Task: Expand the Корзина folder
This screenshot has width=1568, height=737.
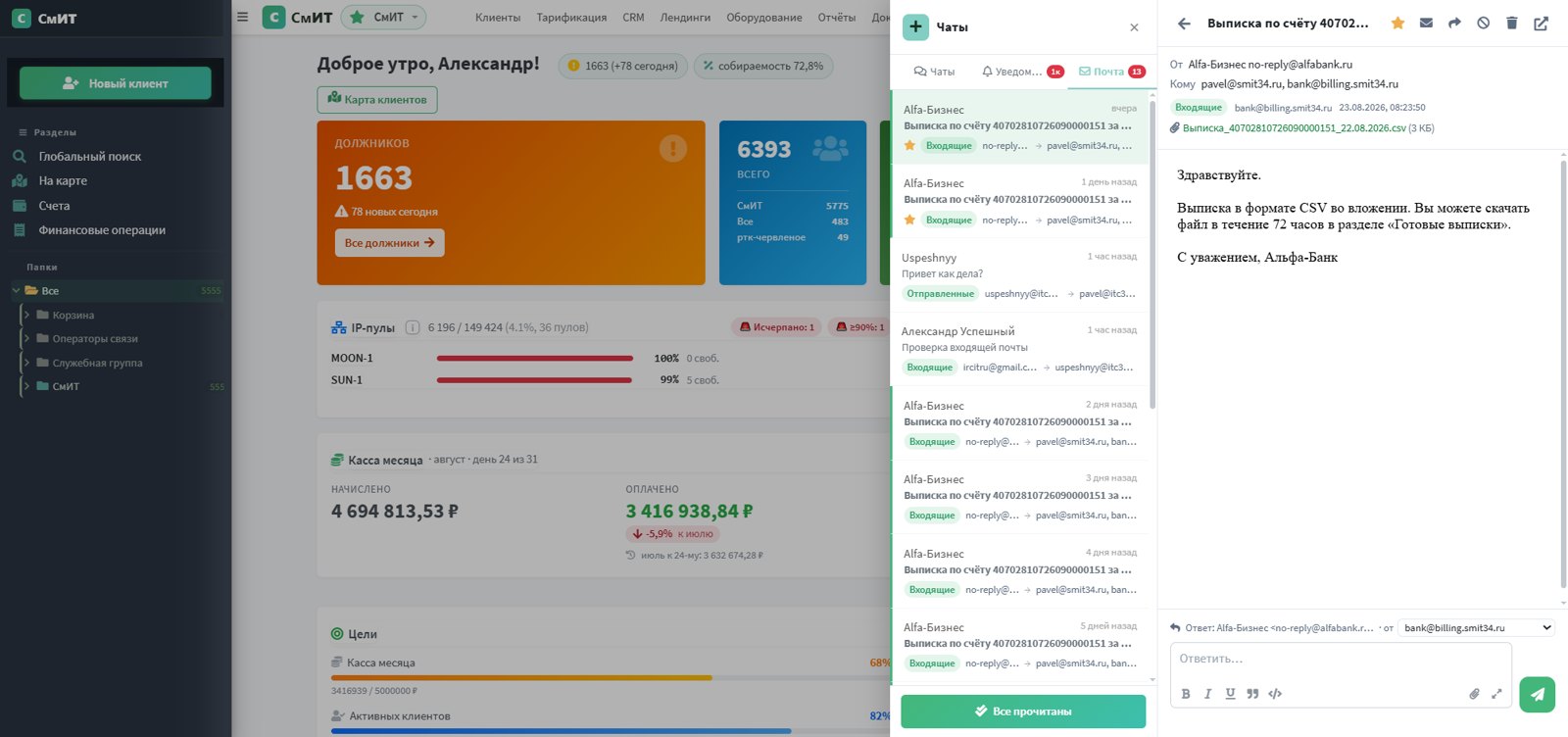Action: point(26,315)
